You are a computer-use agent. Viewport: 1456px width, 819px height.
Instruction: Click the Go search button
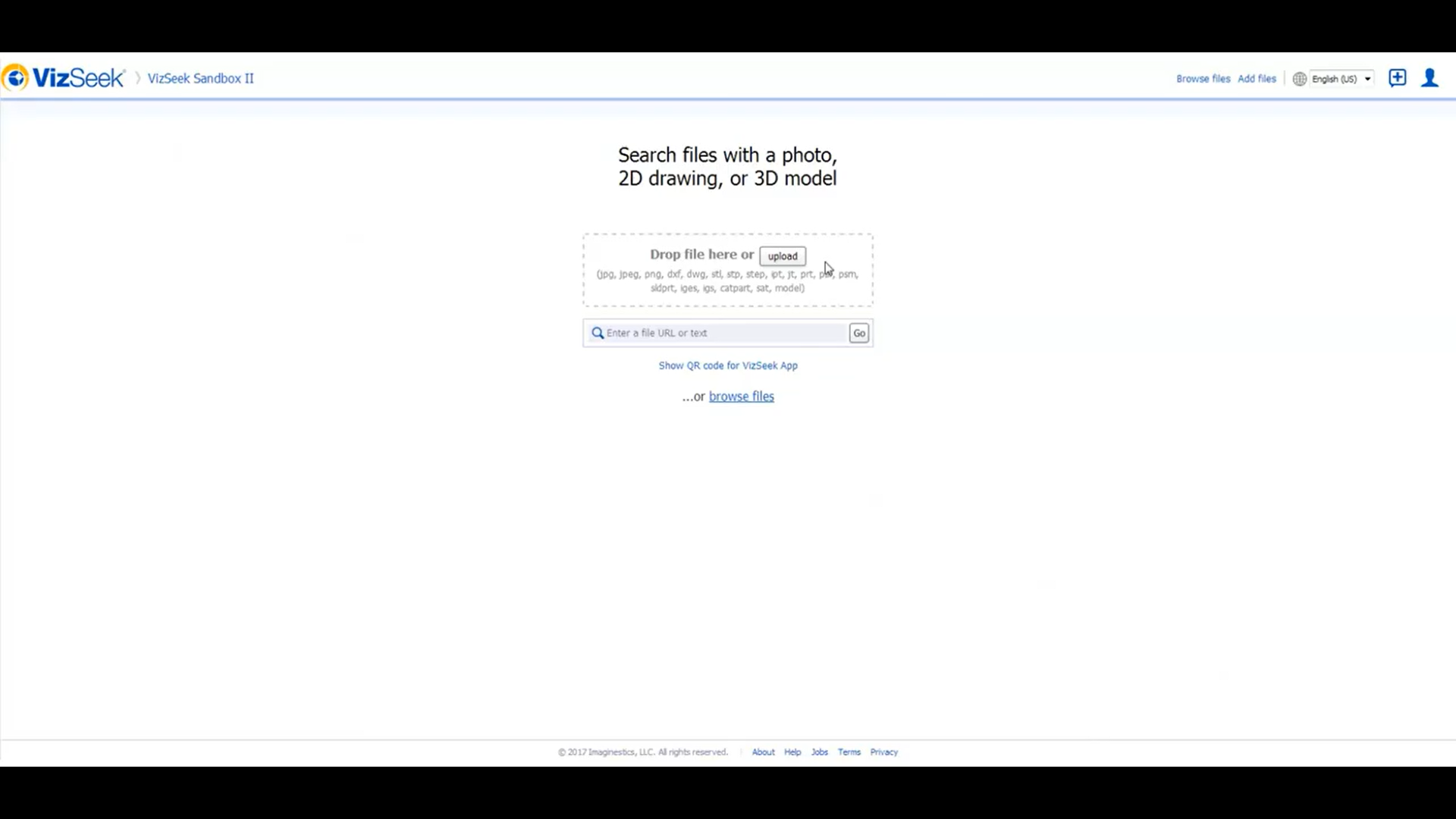coord(858,333)
